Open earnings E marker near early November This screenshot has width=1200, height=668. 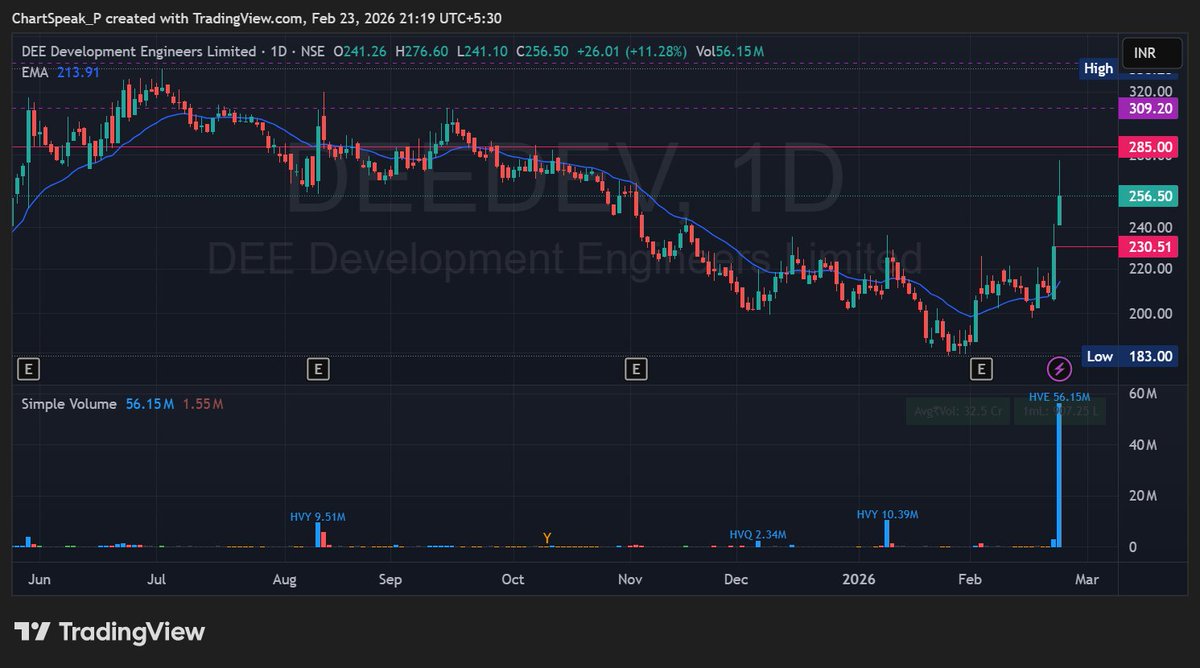(x=635, y=370)
